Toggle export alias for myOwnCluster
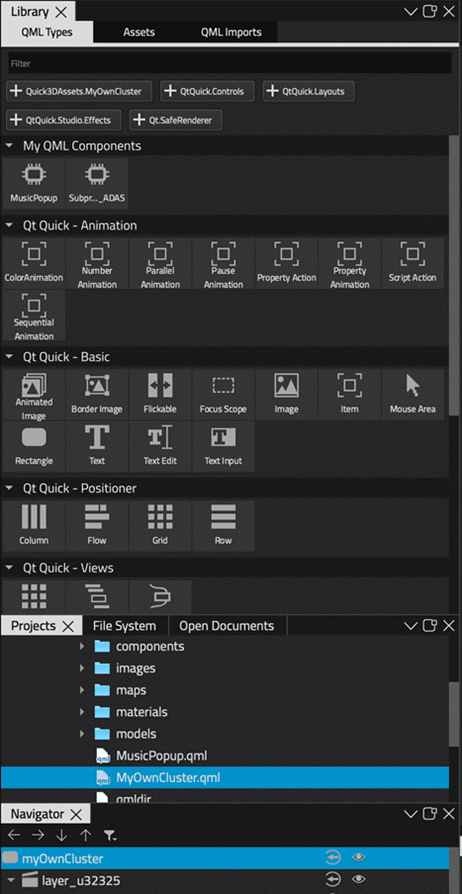 tap(332, 857)
